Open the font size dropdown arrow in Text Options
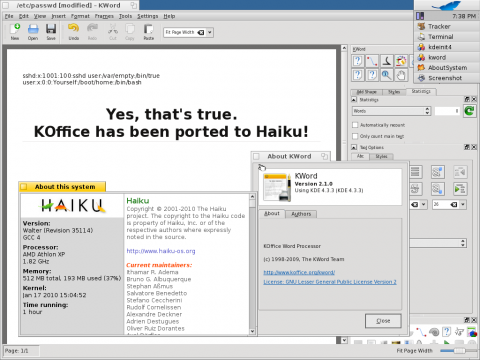The width and height of the screenshot is (480, 360). coord(463,204)
